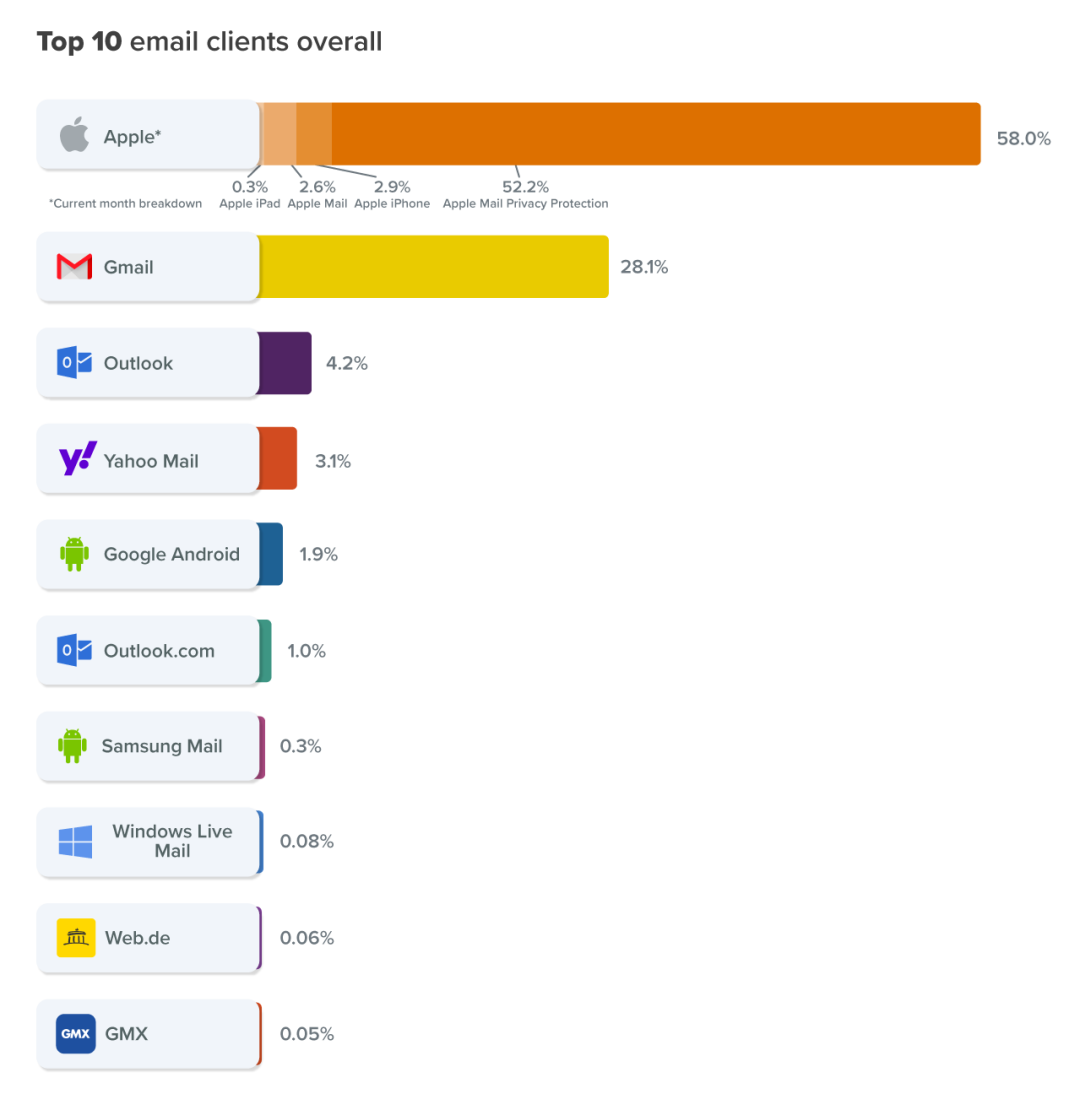Click the Yahoo Mail logo icon
The image size is (1080, 1094).
[77, 459]
